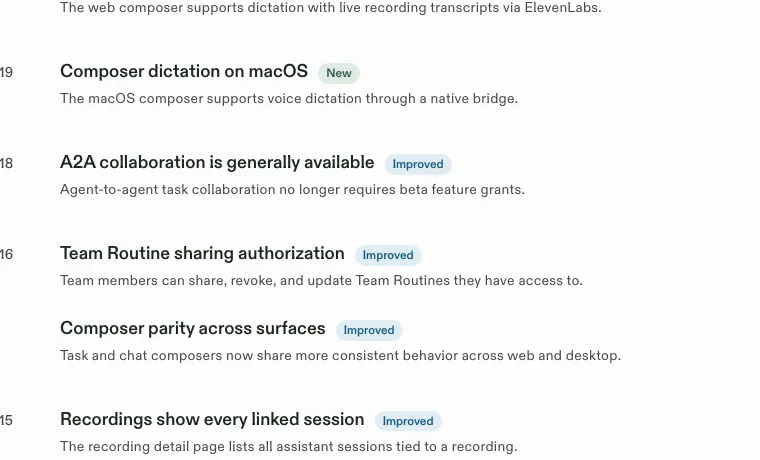Click the Team members can share description

click(x=321, y=281)
